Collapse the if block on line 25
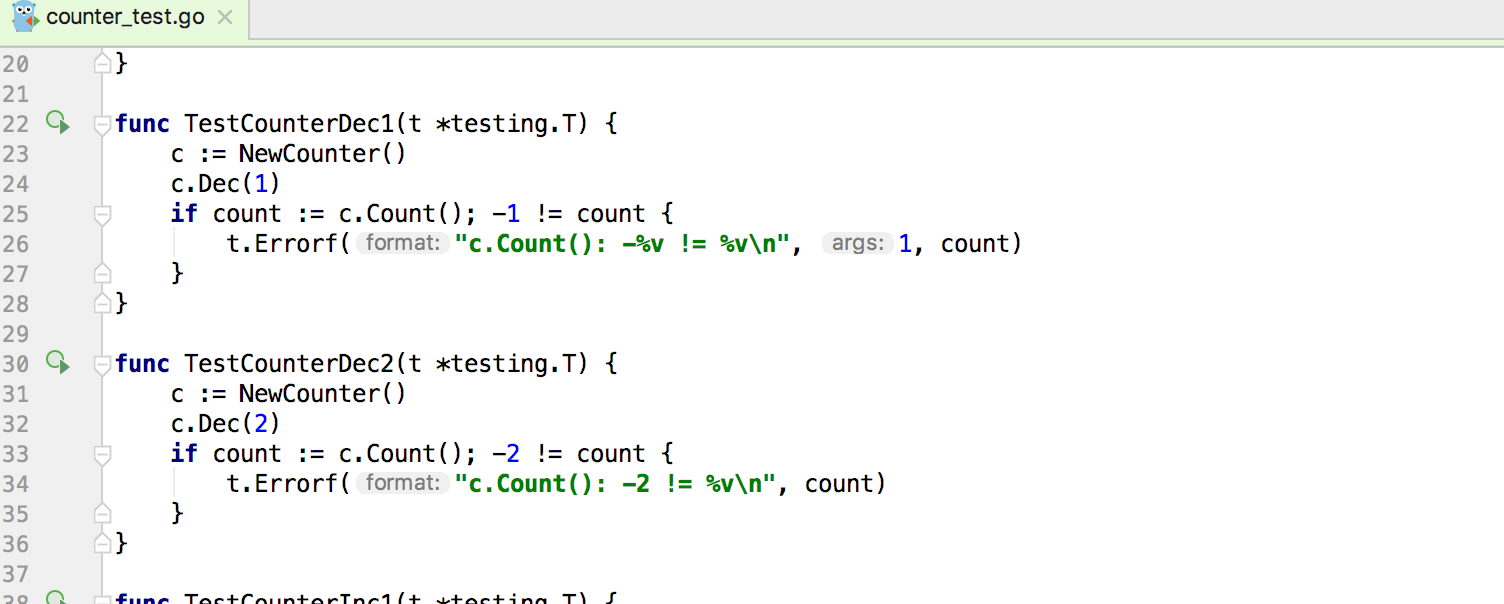Viewport: 1504px width, 604px height. coord(102,214)
